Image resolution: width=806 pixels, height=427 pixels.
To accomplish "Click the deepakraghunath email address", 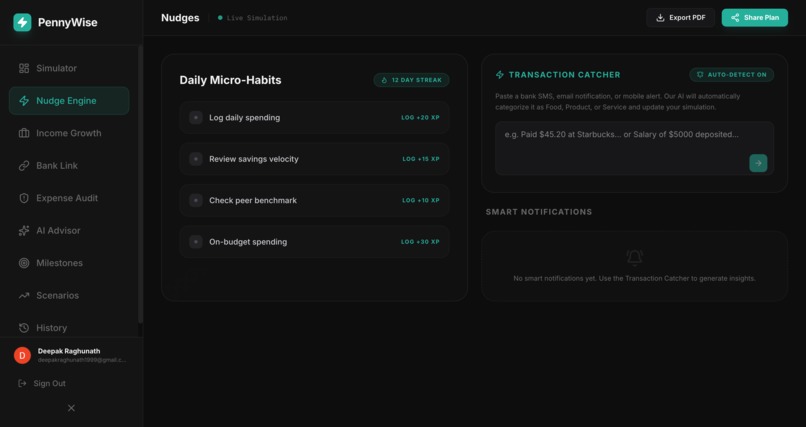I will coord(82,360).
